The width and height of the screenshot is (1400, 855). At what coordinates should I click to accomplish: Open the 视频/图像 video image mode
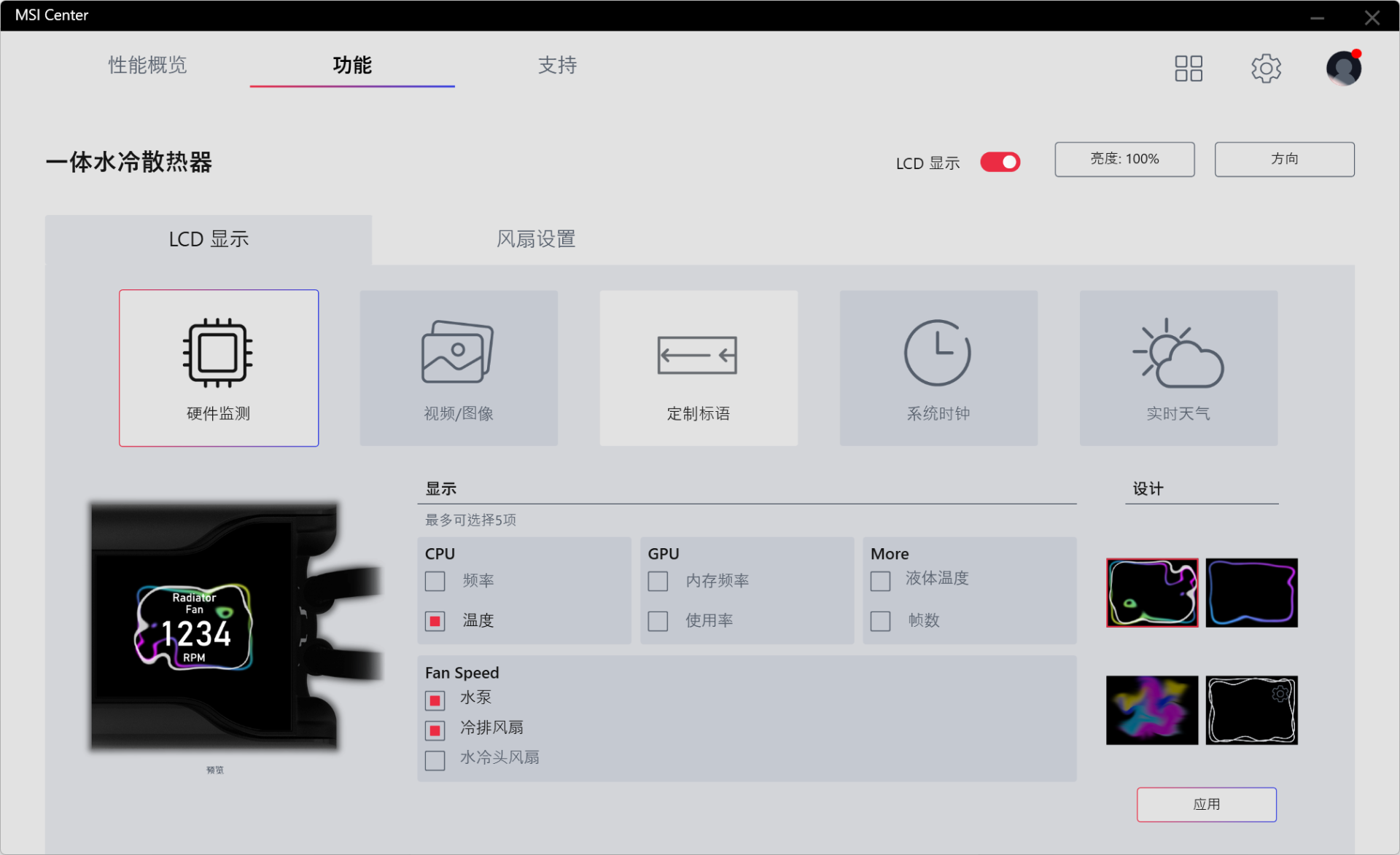(x=459, y=368)
